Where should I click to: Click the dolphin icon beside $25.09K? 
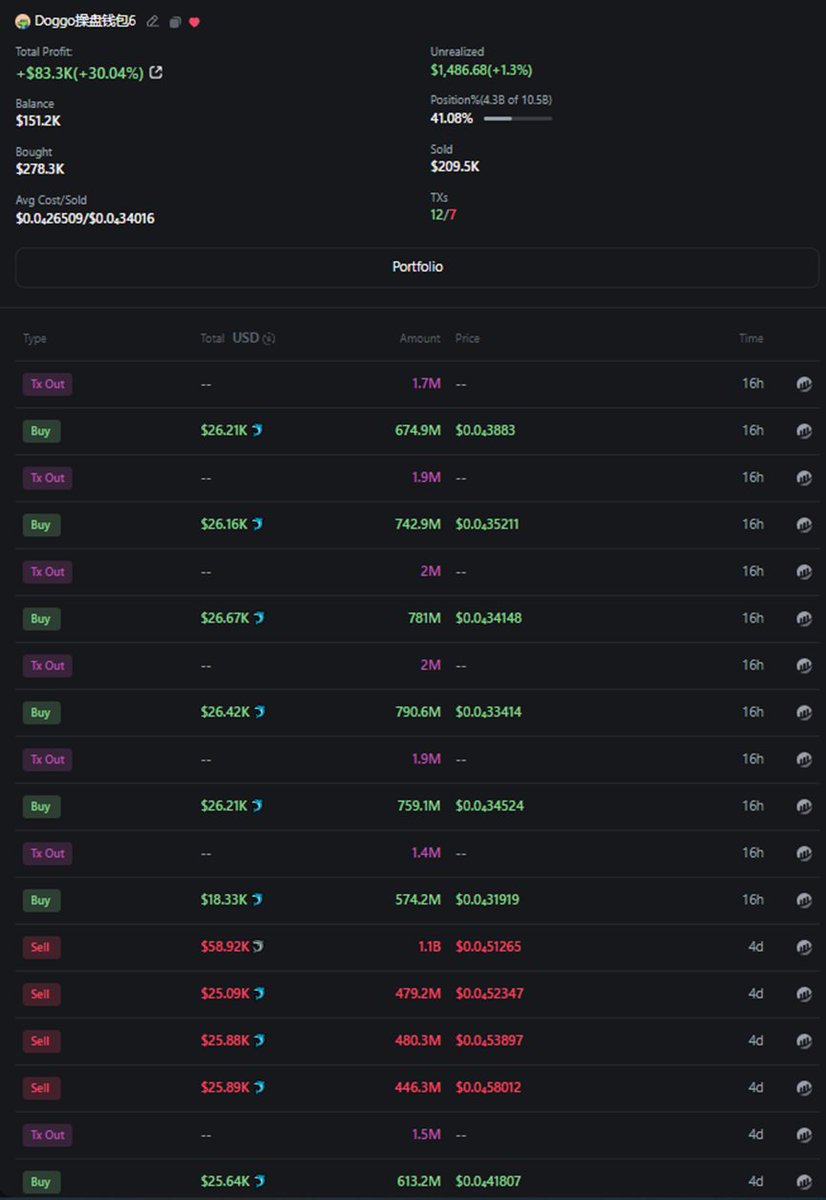pyautogui.click(x=258, y=993)
